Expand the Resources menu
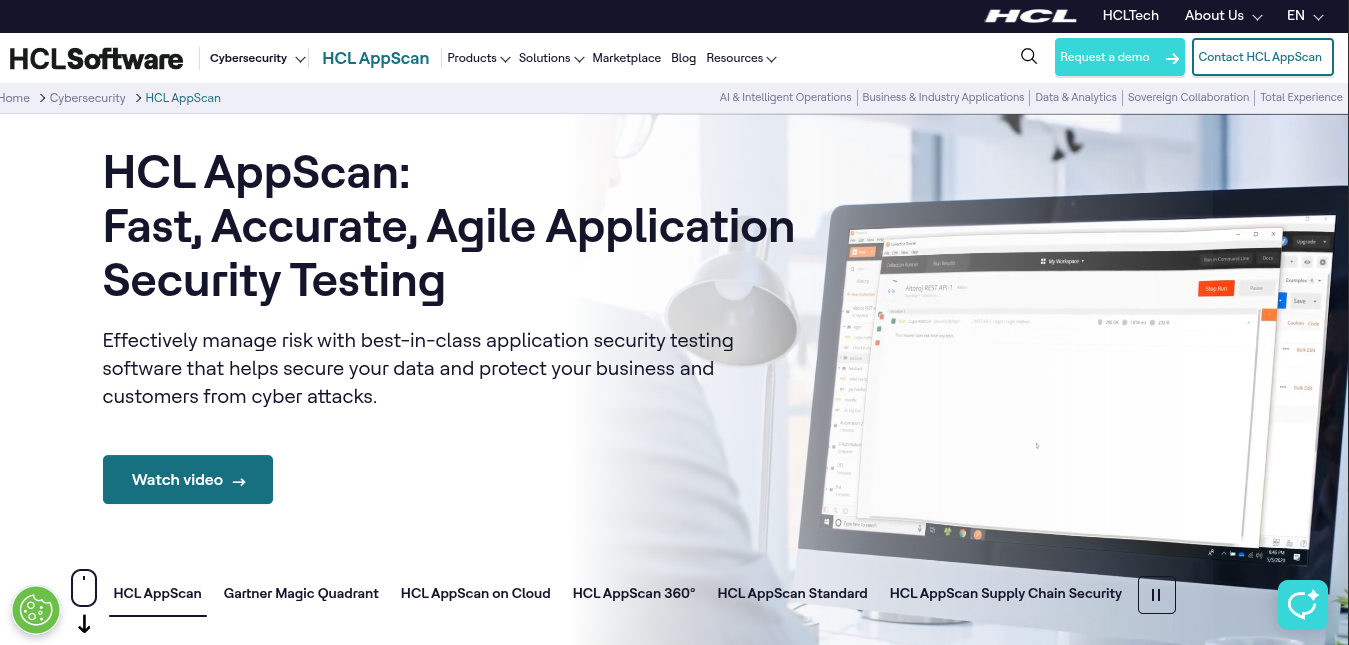The width and height of the screenshot is (1349, 645). pos(741,58)
